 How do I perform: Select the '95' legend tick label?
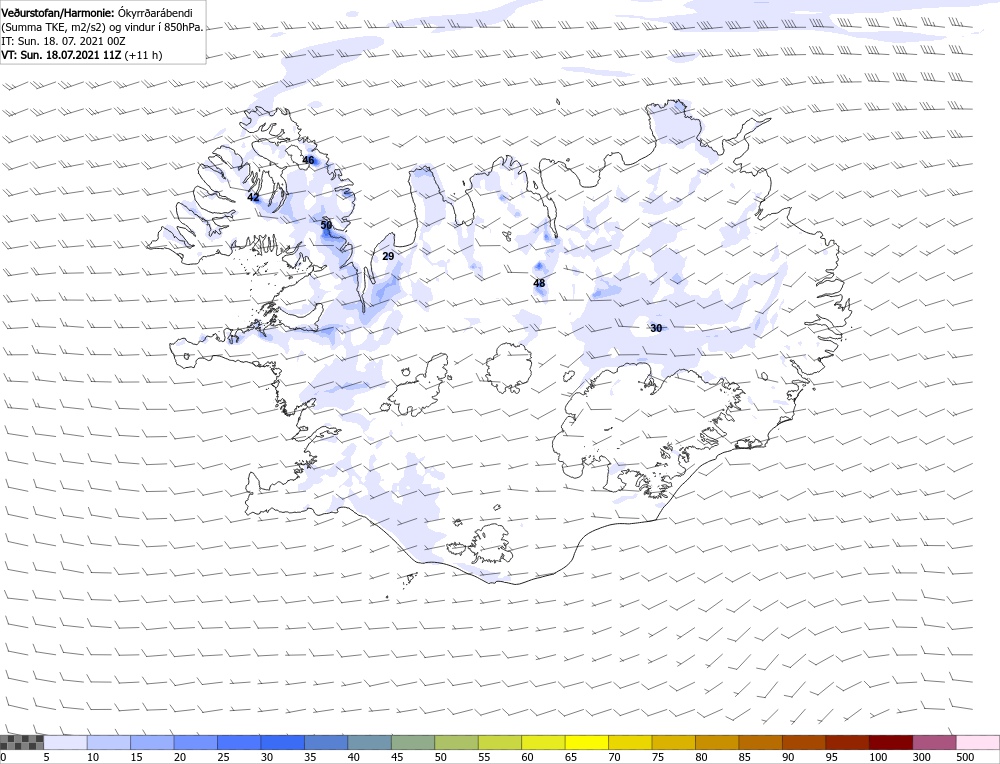[832, 757]
